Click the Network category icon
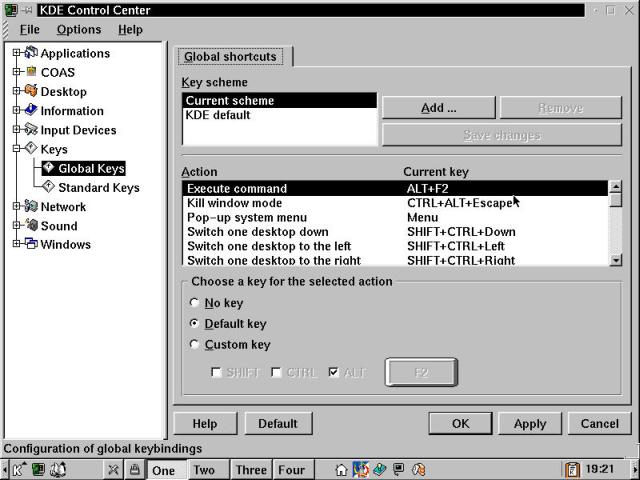 click(31, 207)
